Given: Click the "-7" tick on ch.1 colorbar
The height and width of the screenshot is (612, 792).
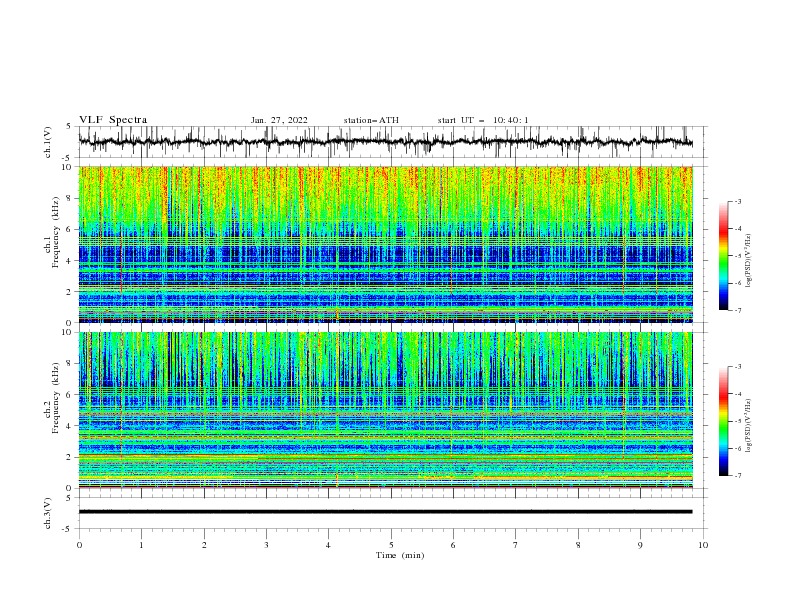Looking at the screenshot, I should 737,310.
